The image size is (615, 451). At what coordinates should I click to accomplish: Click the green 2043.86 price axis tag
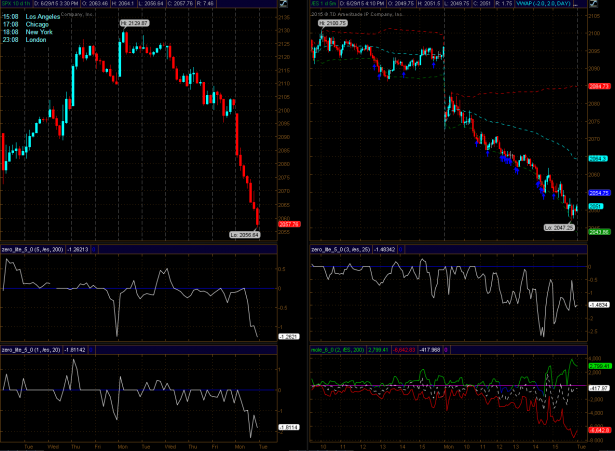click(x=599, y=233)
